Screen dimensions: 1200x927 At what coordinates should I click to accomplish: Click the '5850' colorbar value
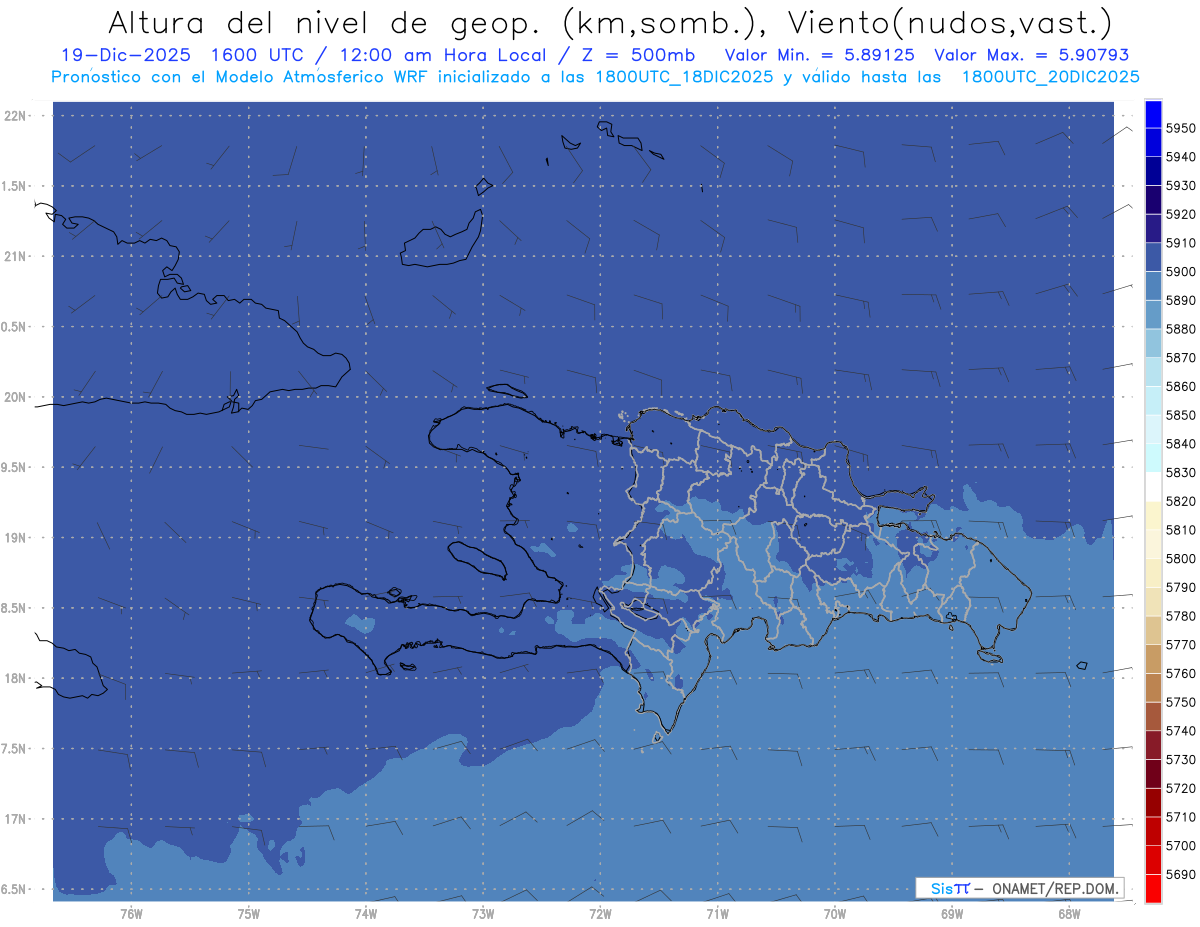pos(1180,415)
